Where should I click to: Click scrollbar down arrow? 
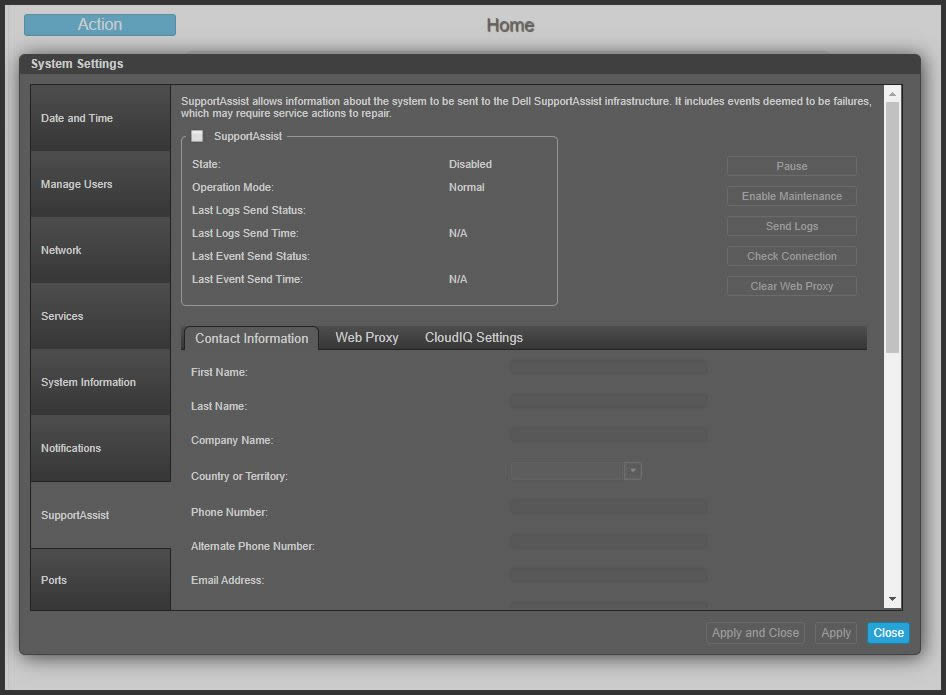tap(892, 599)
